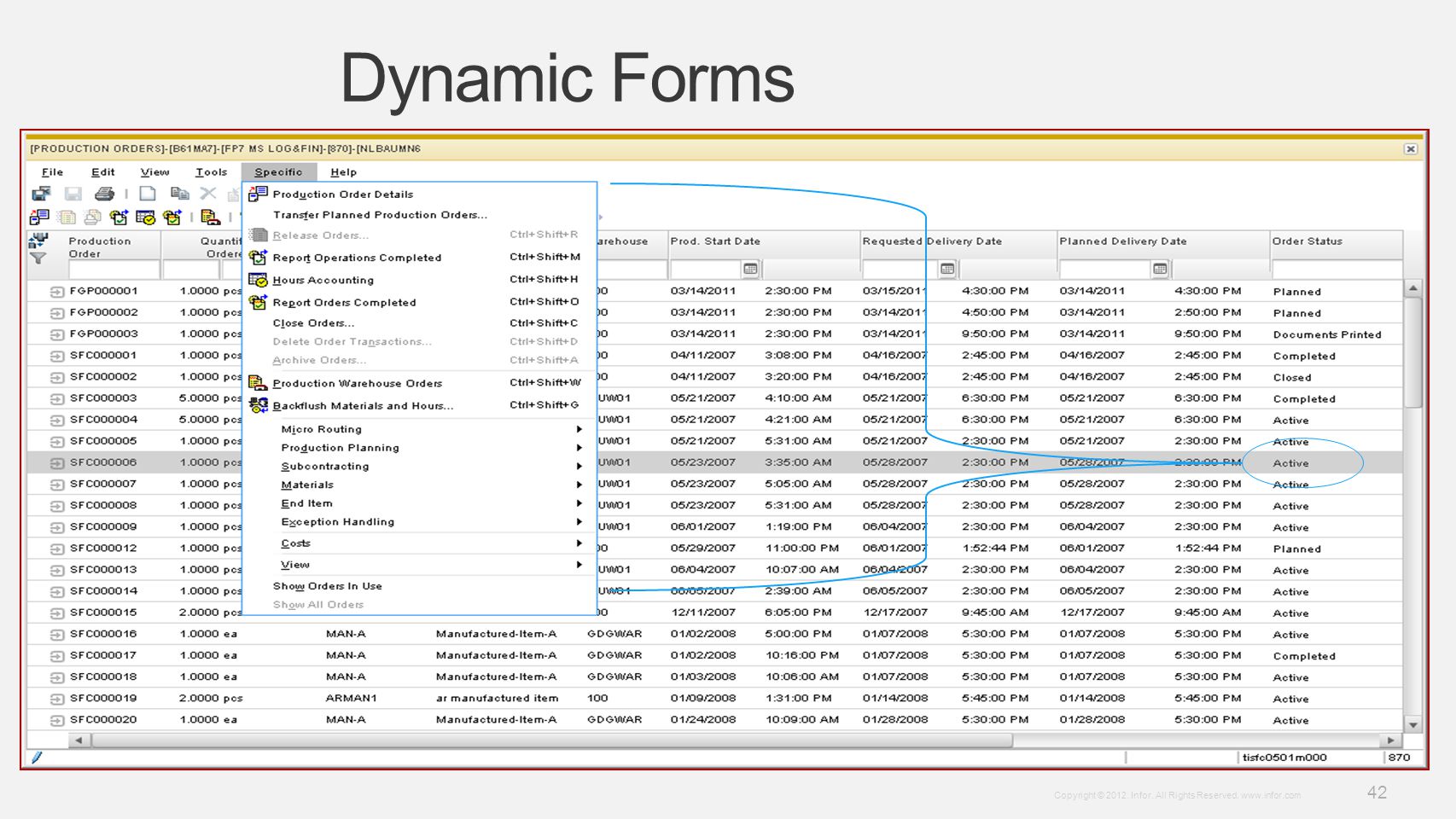
Task: Close the Production Orders window
Action: tap(1411, 149)
